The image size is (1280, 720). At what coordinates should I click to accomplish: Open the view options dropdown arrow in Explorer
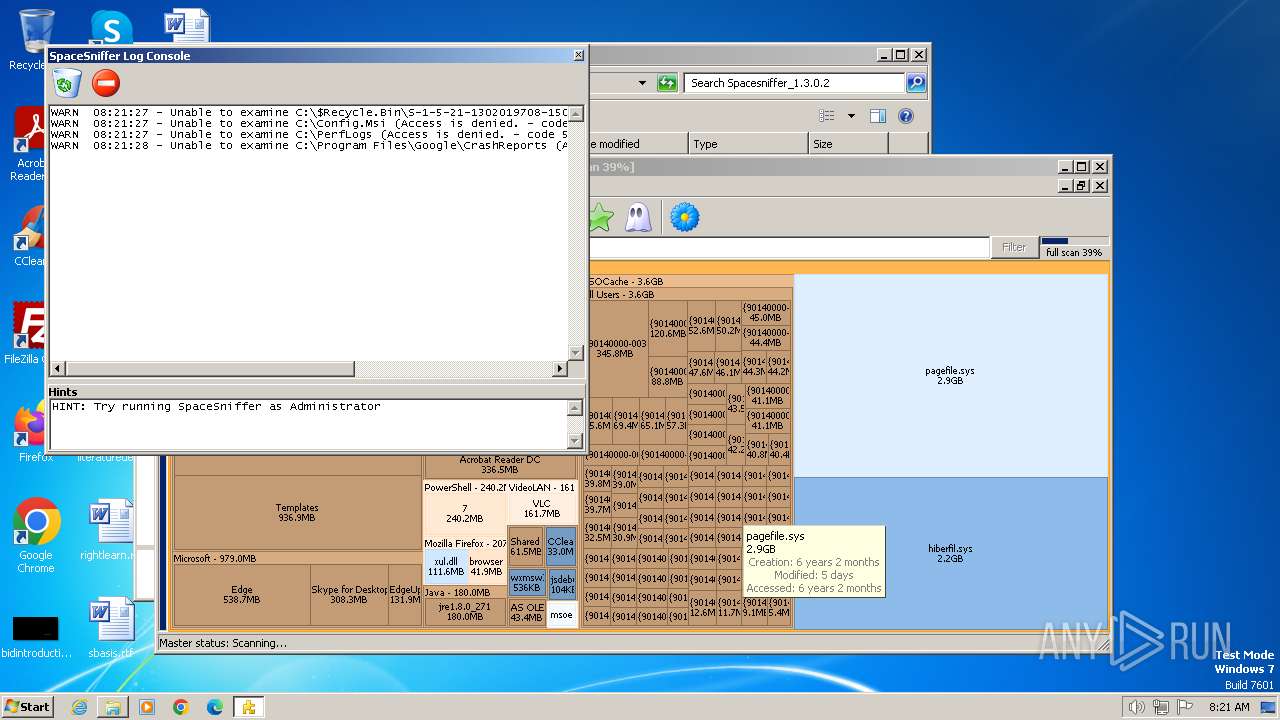pyautogui.click(x=851, y=116)
